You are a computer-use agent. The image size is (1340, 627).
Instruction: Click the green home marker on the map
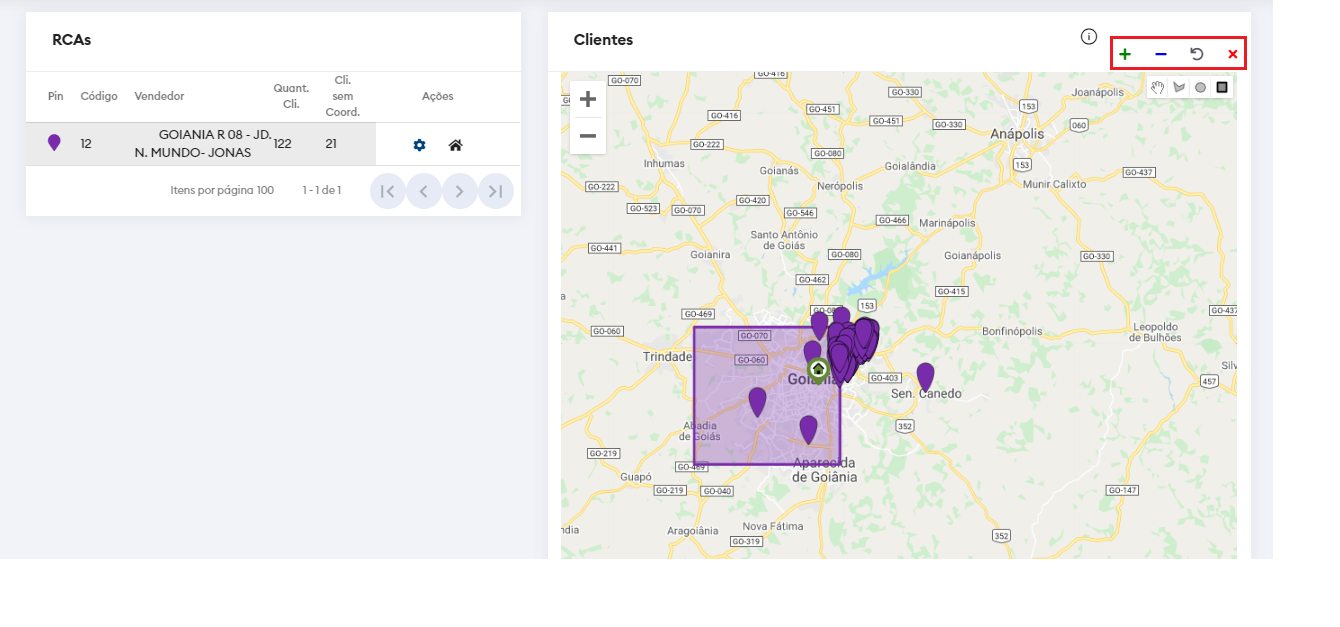point(818,370)
